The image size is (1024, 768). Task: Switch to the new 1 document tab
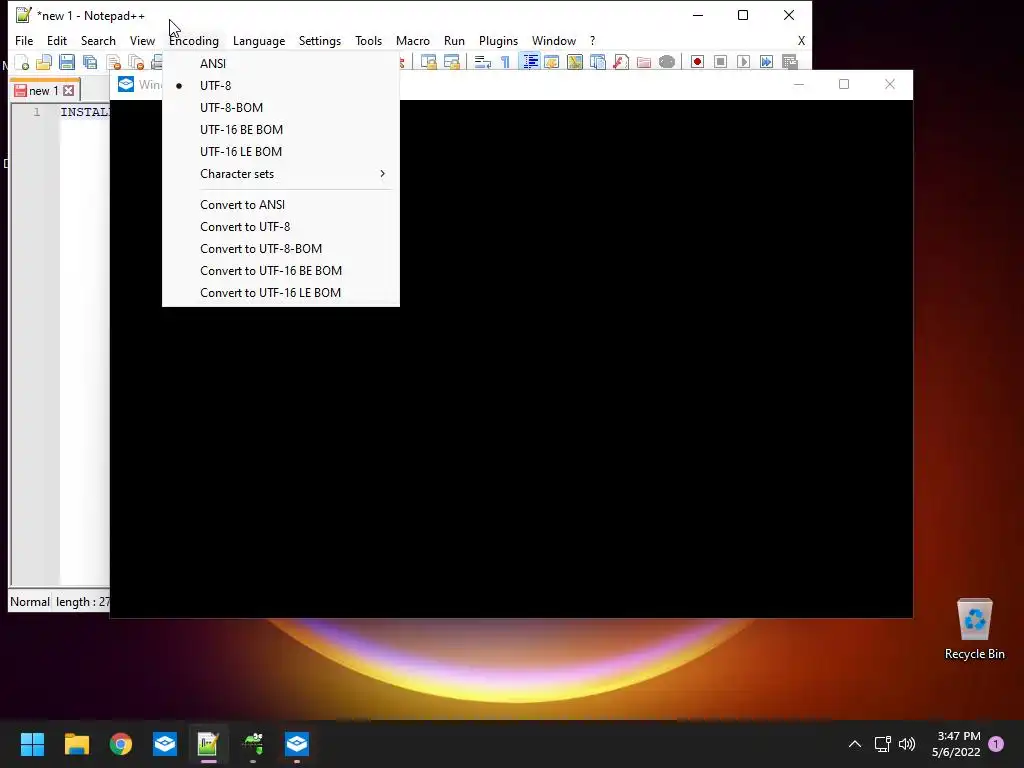coord(43,91)
